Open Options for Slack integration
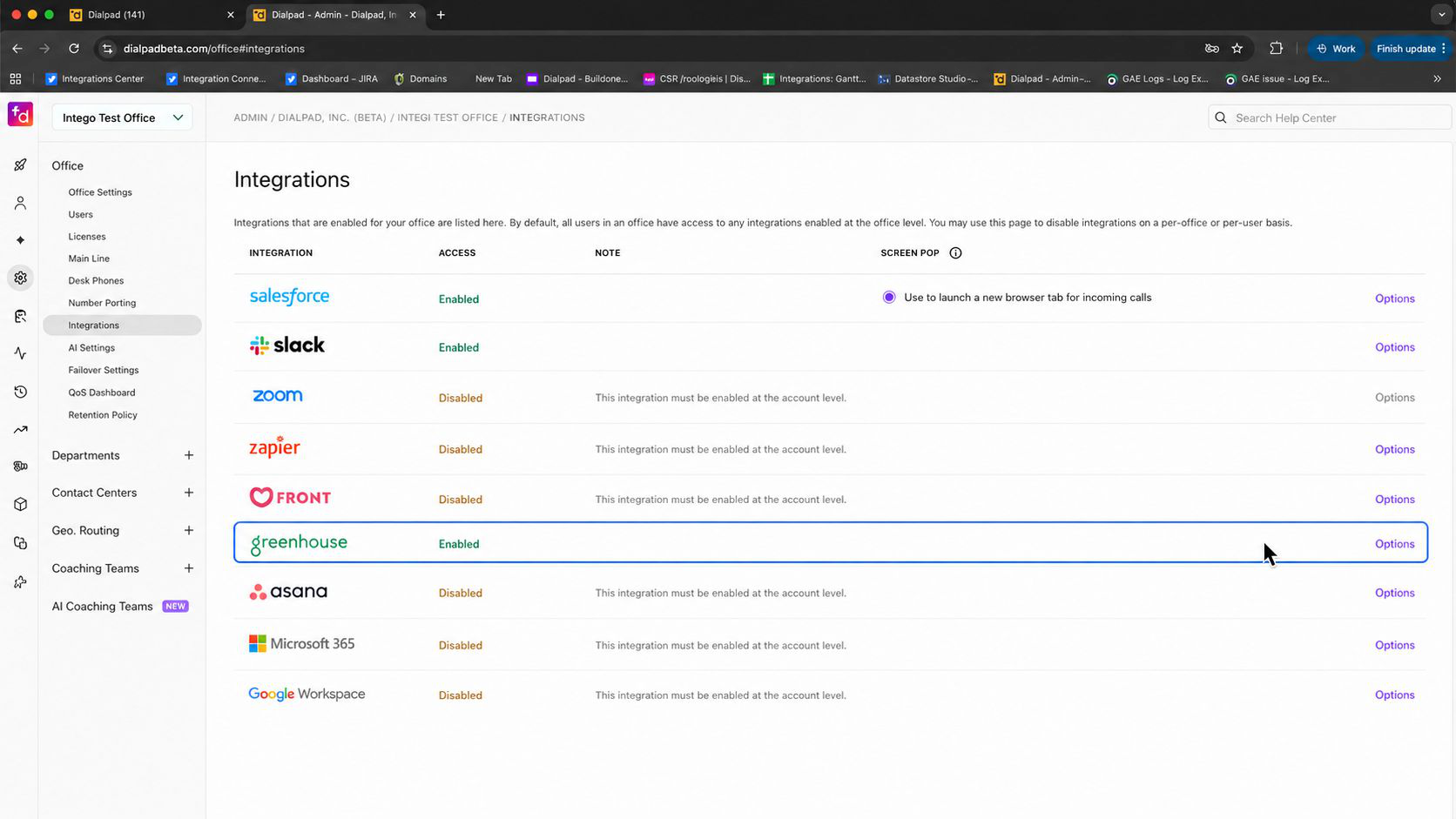Viewport: 1456px width, 819px height. (x=1394, y=347)
